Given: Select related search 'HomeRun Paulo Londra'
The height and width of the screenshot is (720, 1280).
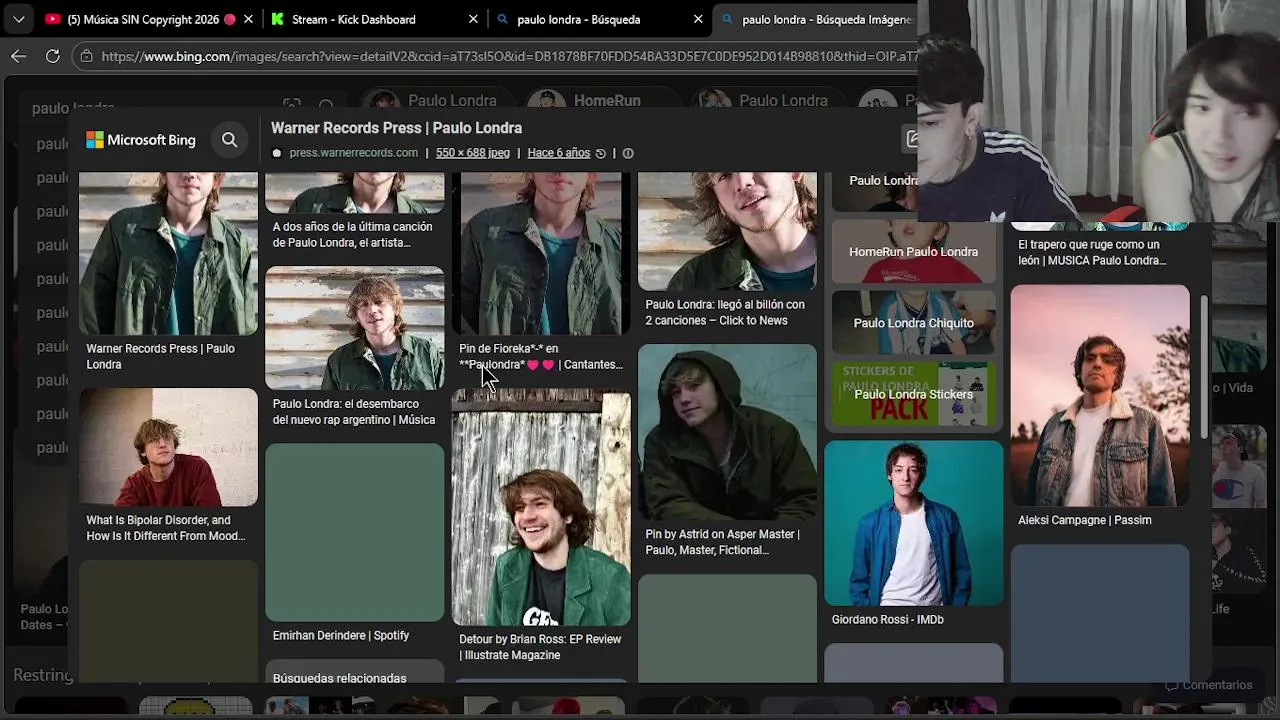Looking at the screenshot, I should [x=913, y=252].
